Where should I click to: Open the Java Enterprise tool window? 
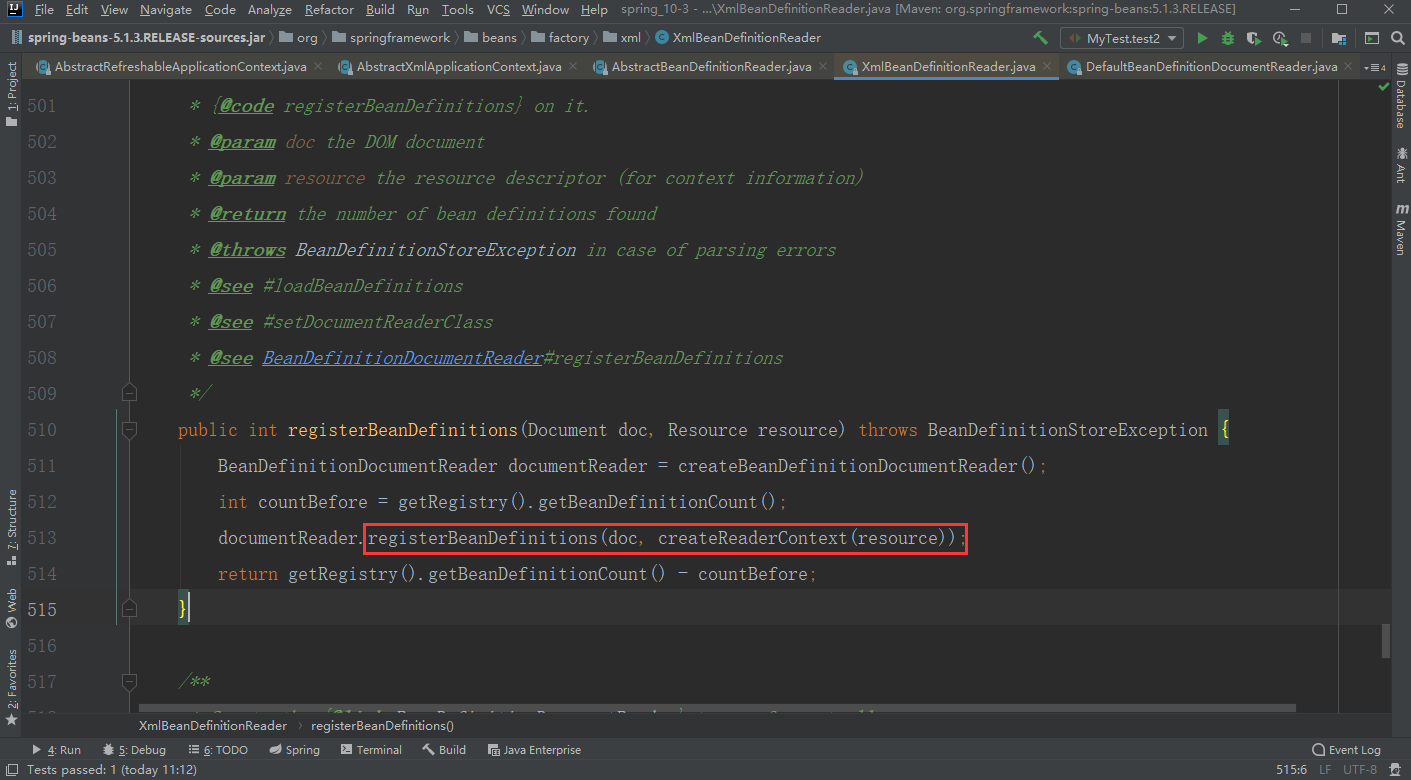tap(534, 750)
